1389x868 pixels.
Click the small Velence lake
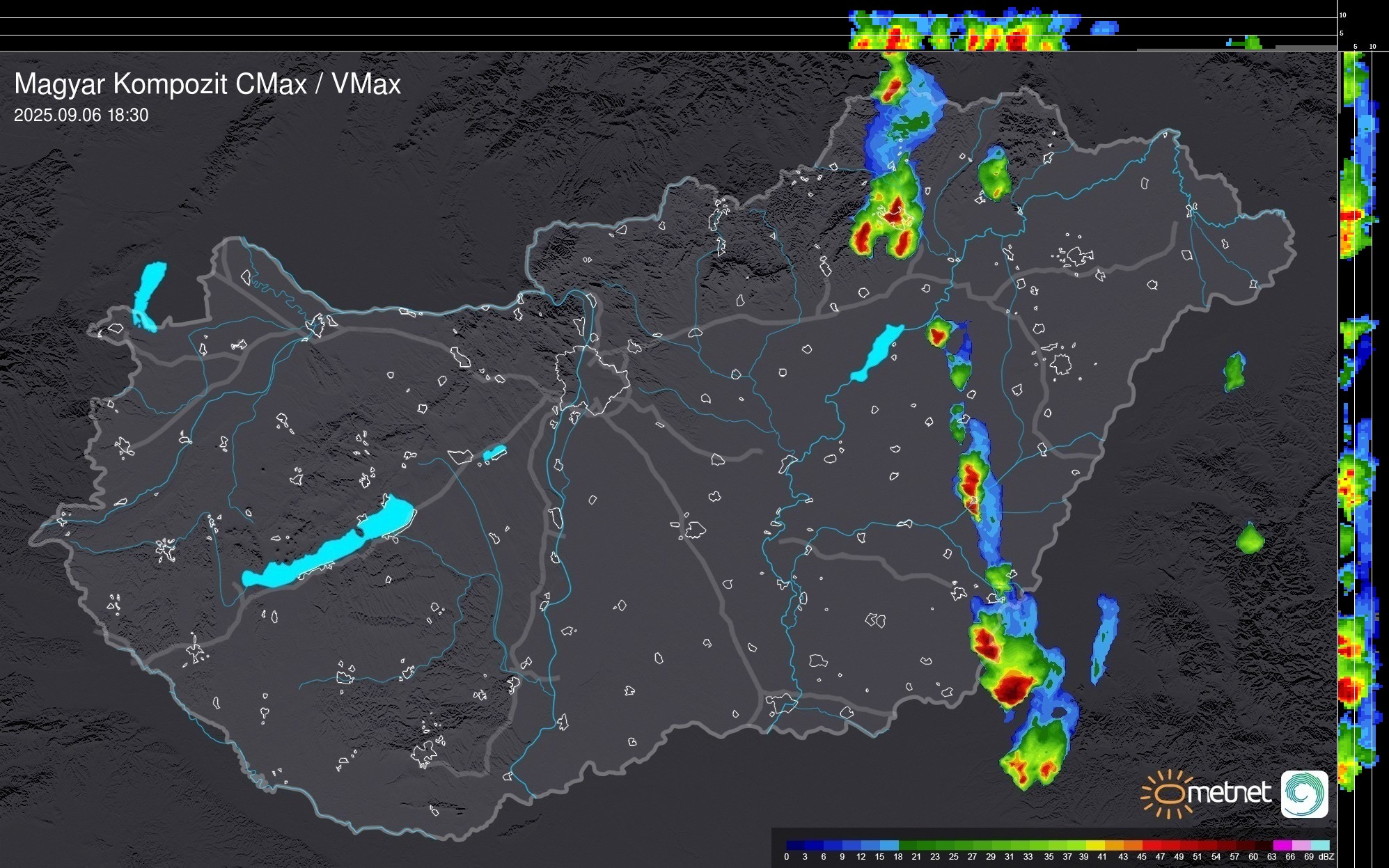(494, 453)
